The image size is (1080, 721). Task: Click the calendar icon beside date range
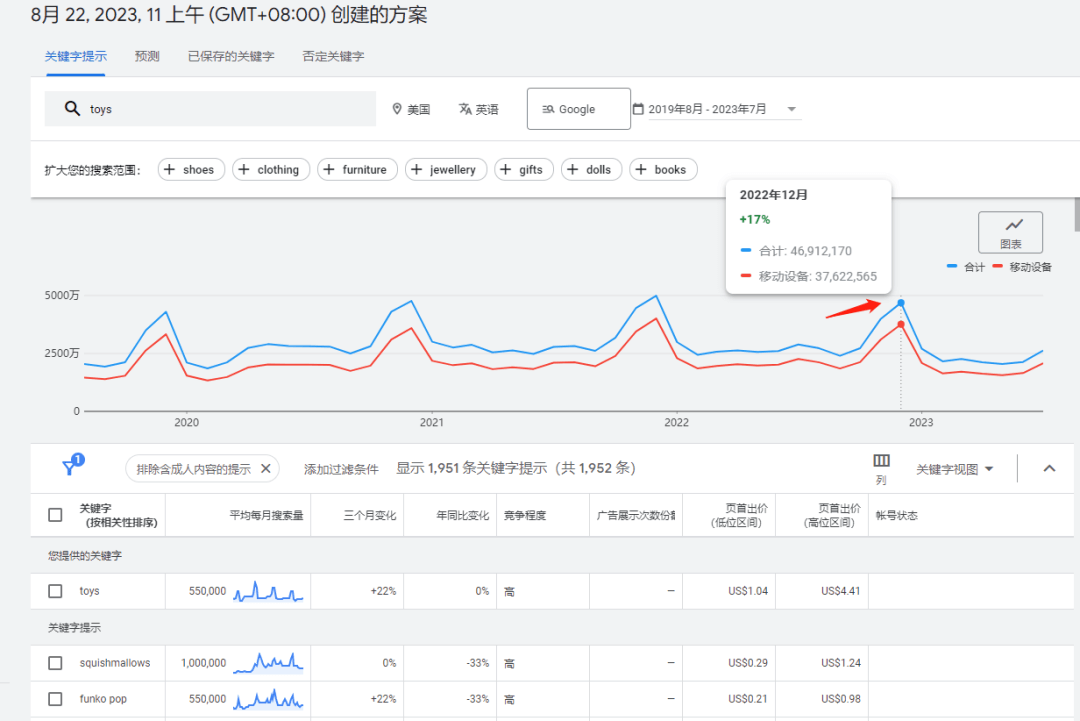[x=638, y=109]
